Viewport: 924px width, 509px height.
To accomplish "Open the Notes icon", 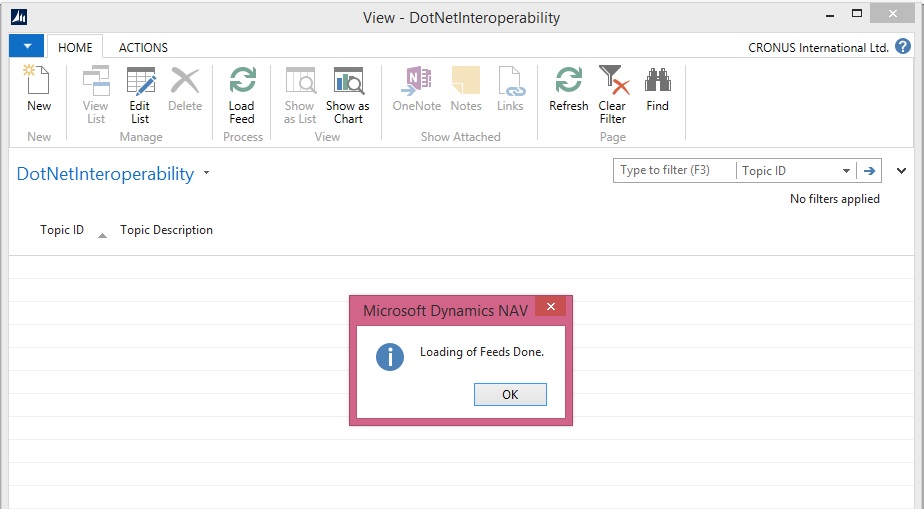I will (x=466, y=80).
